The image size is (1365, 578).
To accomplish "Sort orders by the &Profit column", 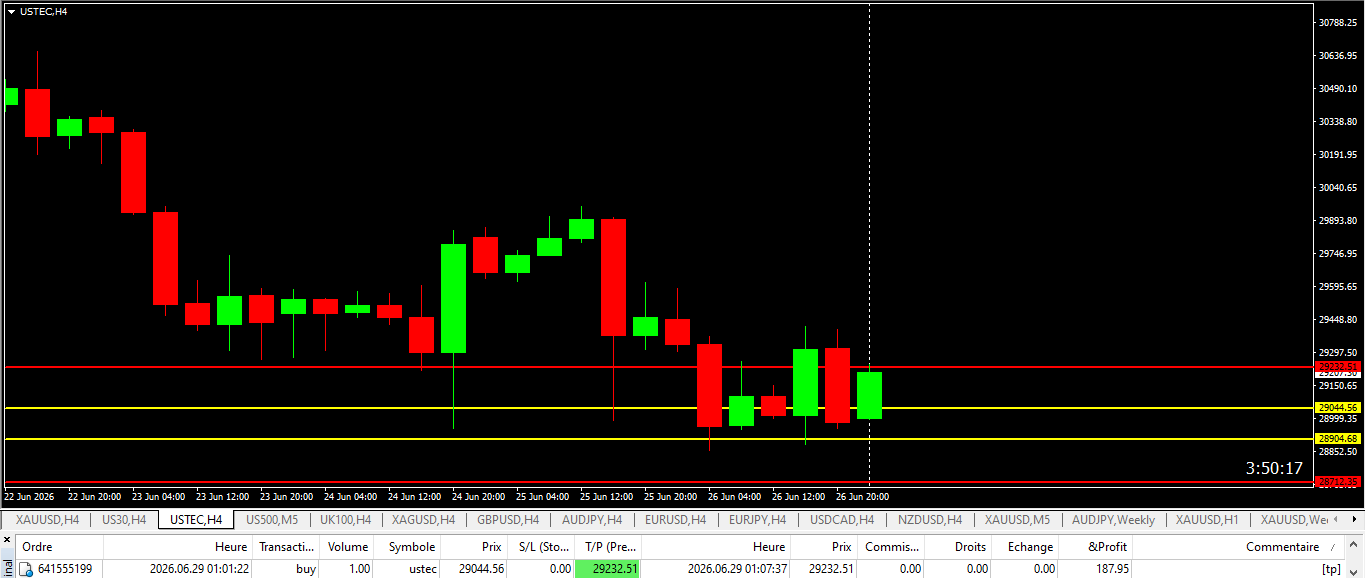I will click(1107, 547).
